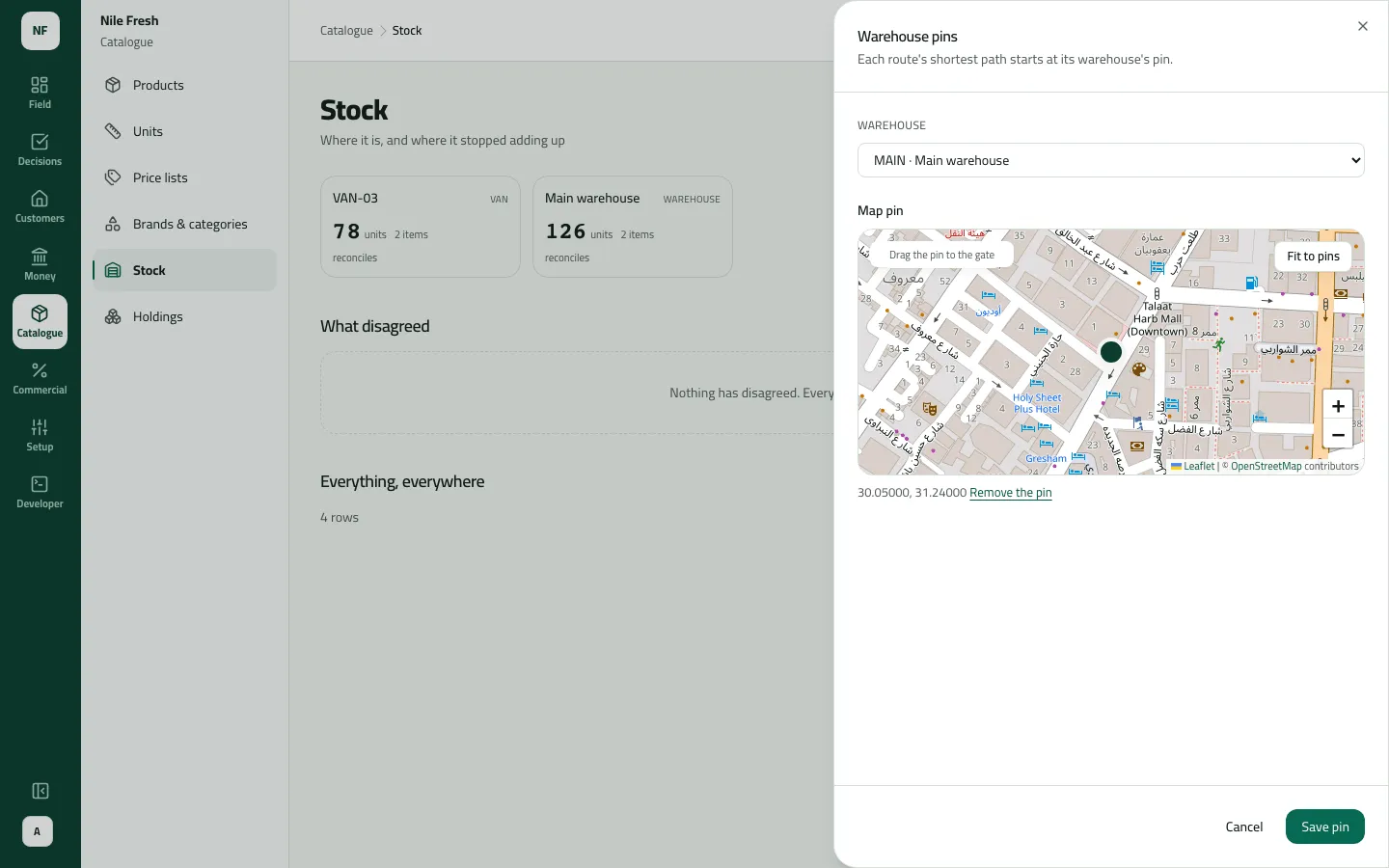Select the Stock menu item

(x=185, y=270)
